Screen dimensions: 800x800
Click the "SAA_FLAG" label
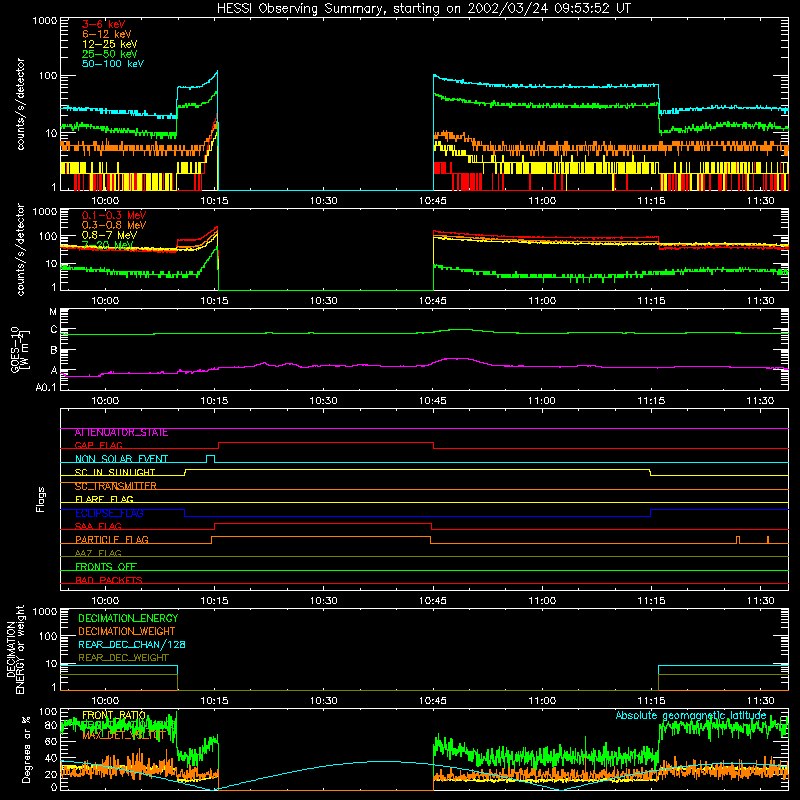(x=98, y=526)
